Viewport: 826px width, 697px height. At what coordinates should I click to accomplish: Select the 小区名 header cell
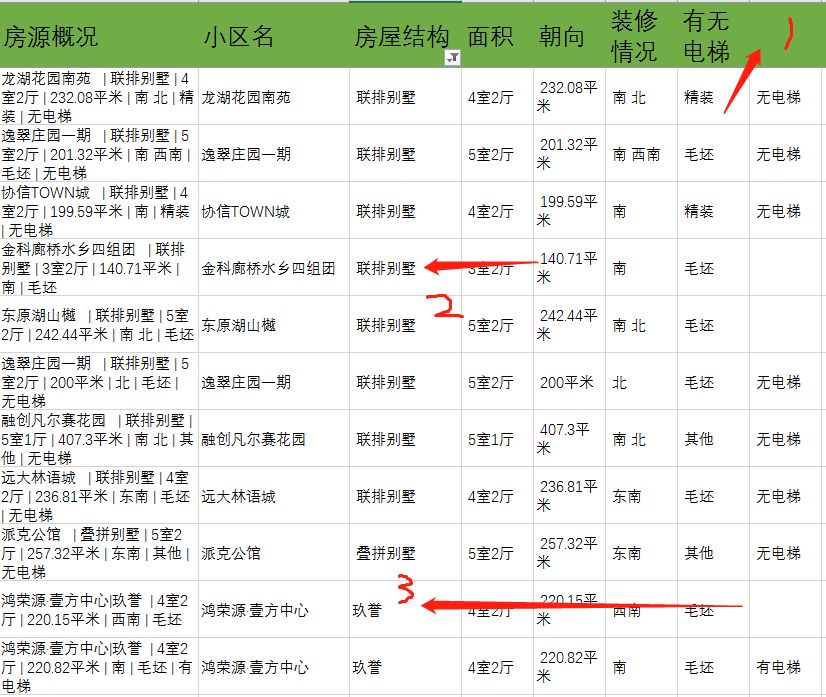(x=274, y=35)
